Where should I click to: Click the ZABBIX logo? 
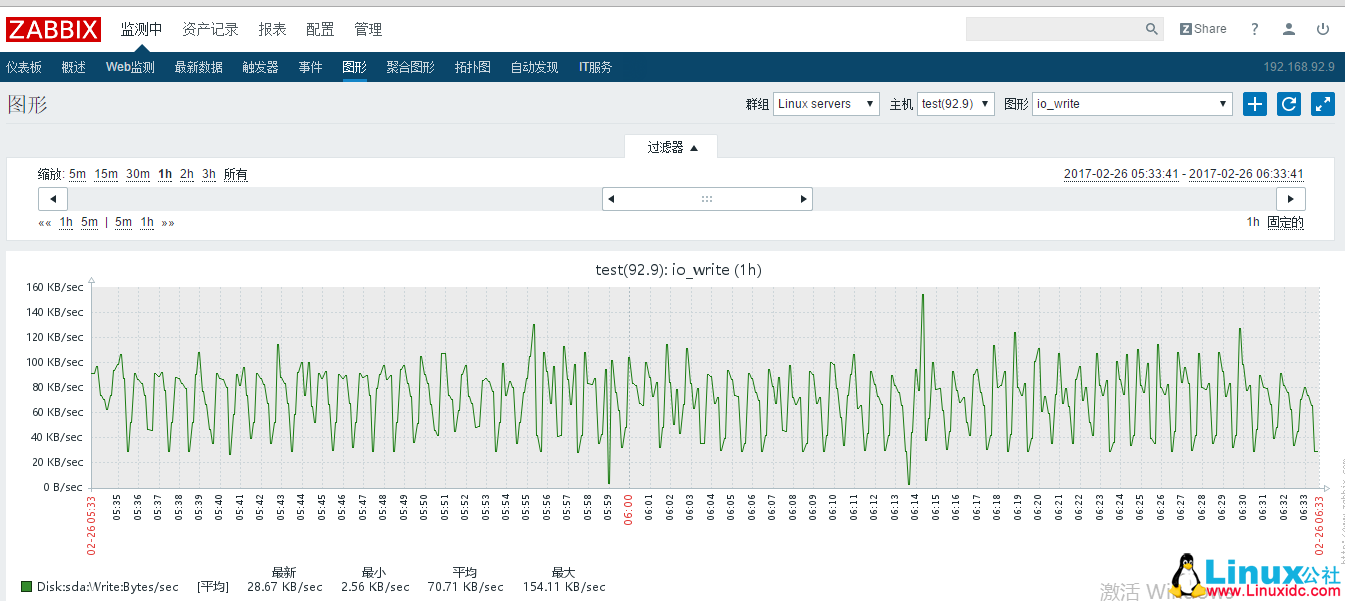53,29
